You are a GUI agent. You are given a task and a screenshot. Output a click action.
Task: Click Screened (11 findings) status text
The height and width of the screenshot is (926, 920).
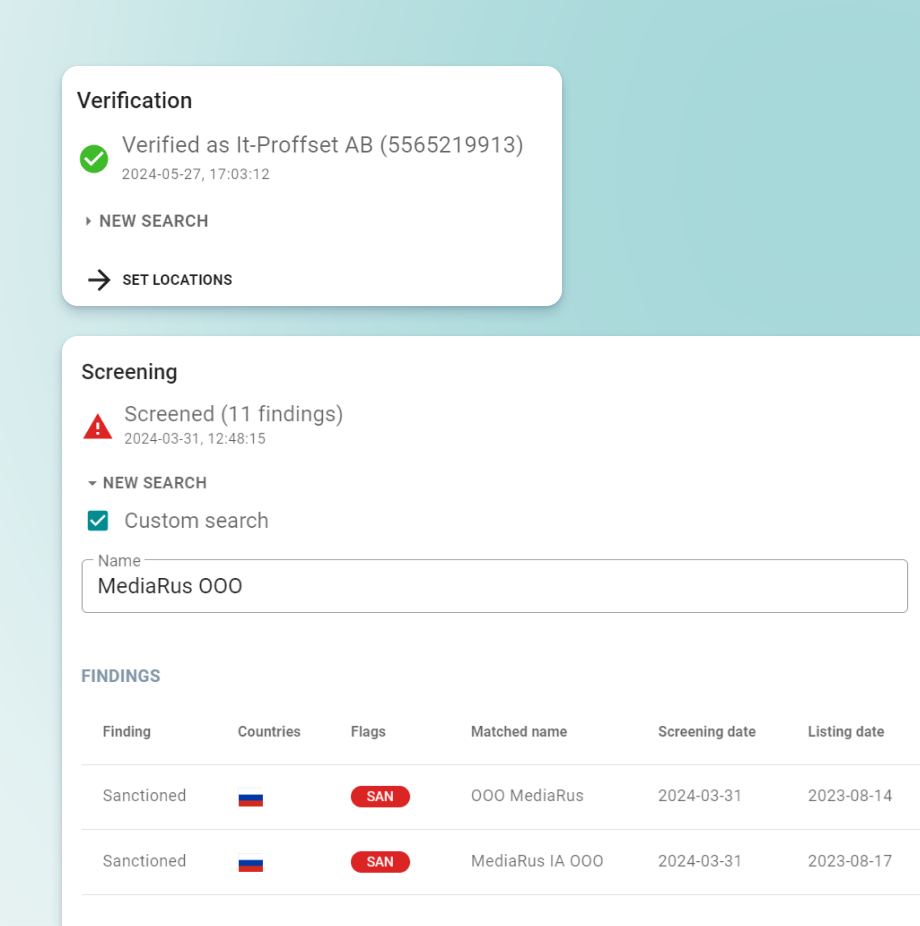point(234,415)
